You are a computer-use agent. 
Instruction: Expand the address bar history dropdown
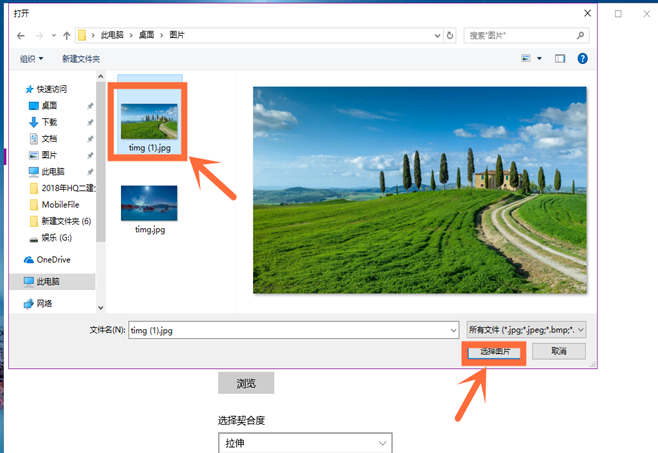pyautogui.click(x=437, y=35)
